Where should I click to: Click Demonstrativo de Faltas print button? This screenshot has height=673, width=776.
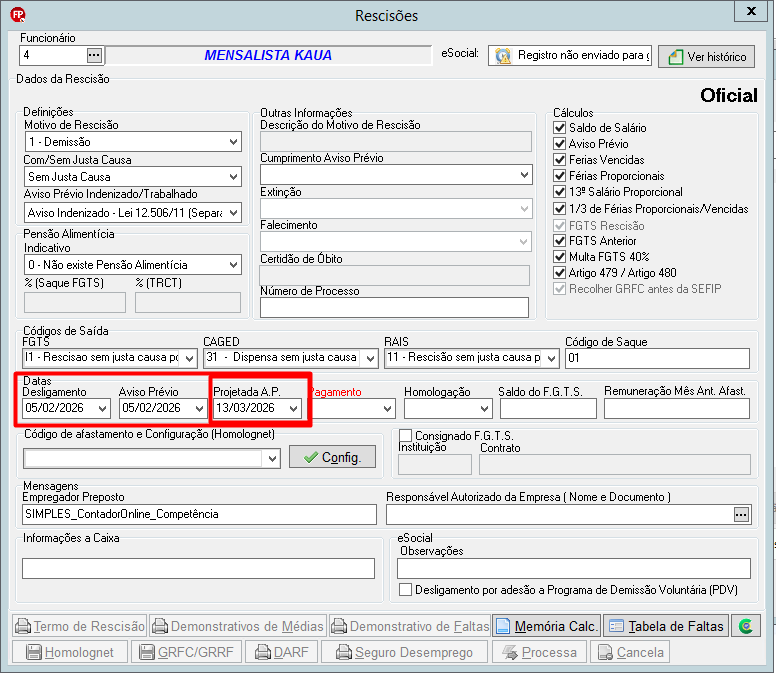click(x=410, y=626)
